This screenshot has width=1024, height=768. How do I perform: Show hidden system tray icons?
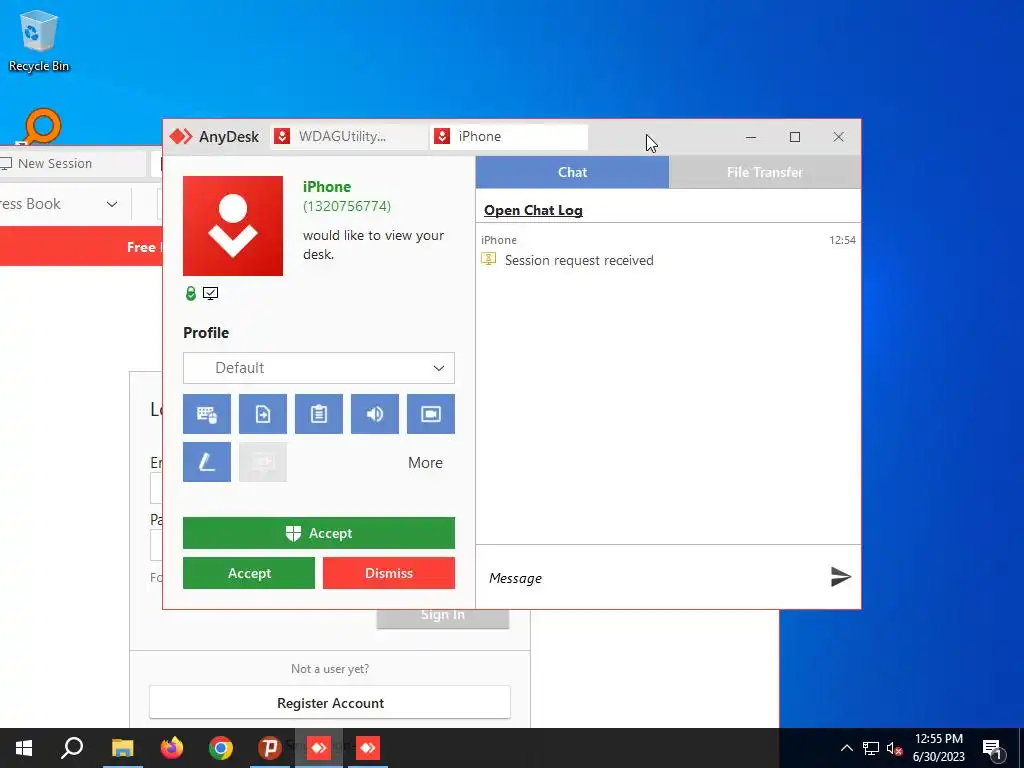(846, 748)
